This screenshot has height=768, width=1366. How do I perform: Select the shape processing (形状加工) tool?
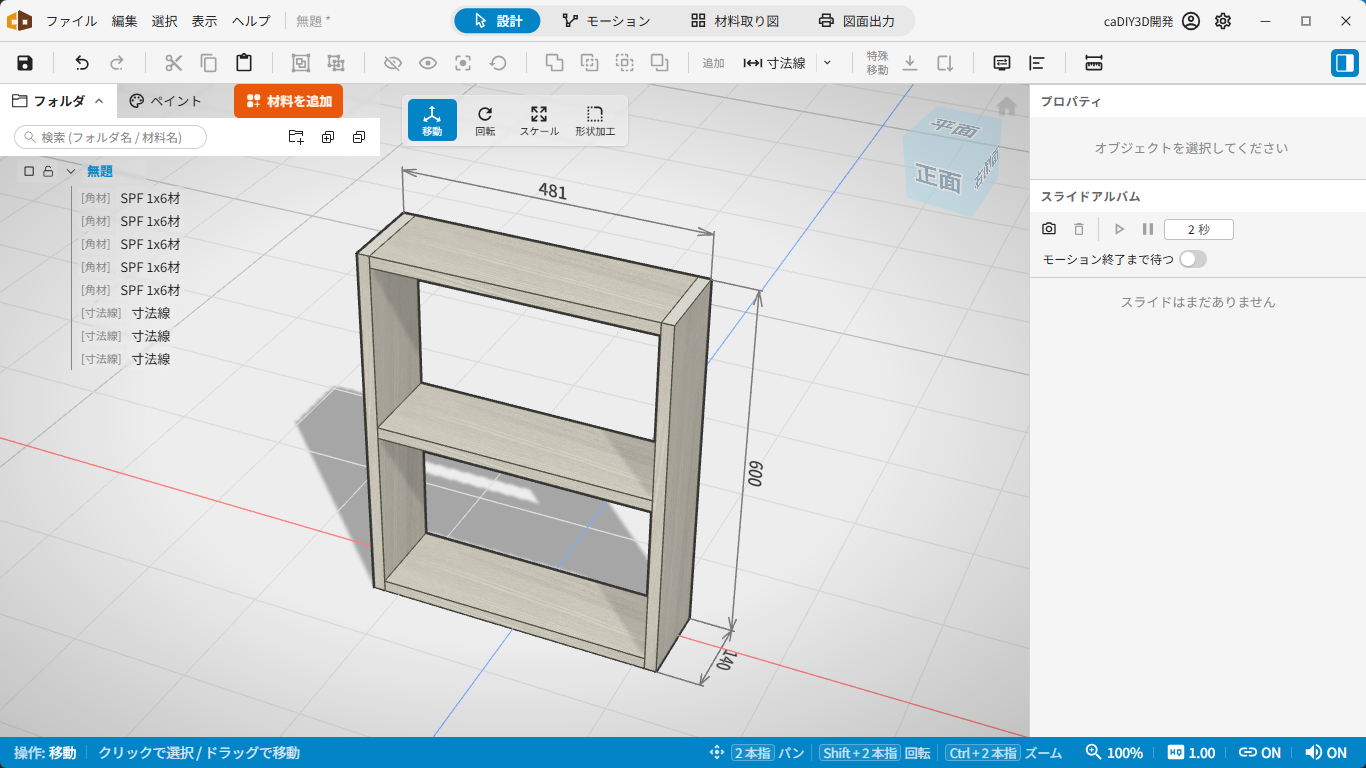click(595, 120)
